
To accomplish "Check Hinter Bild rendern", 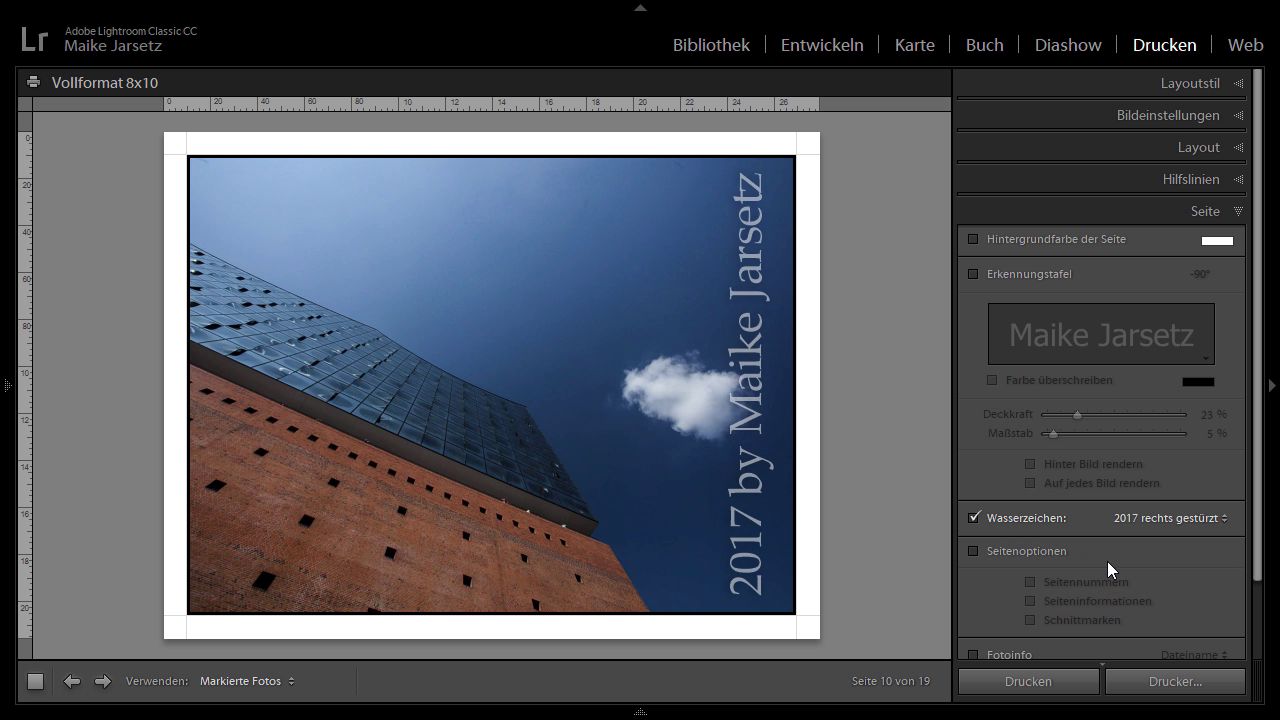I will pyautogui.click(x=1030, y=464).
